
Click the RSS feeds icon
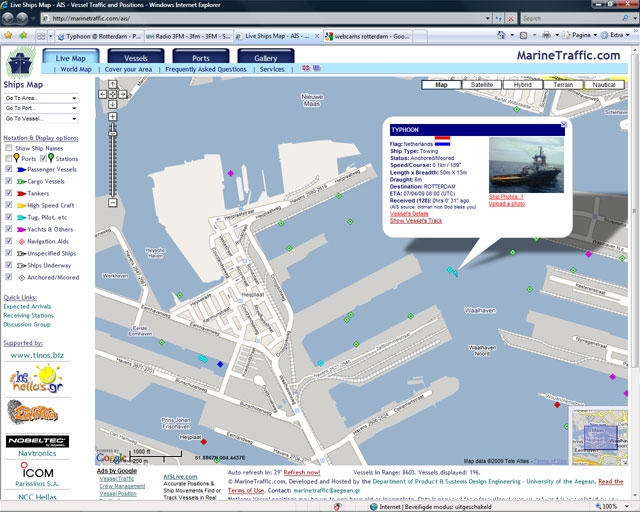(x=523, y=36)
